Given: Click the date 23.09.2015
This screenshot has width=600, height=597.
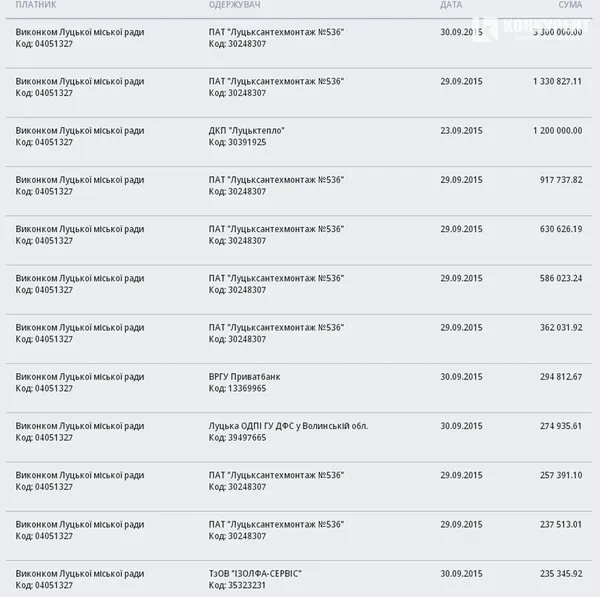Looking at the screenshot, I should (x=461, y=131).
